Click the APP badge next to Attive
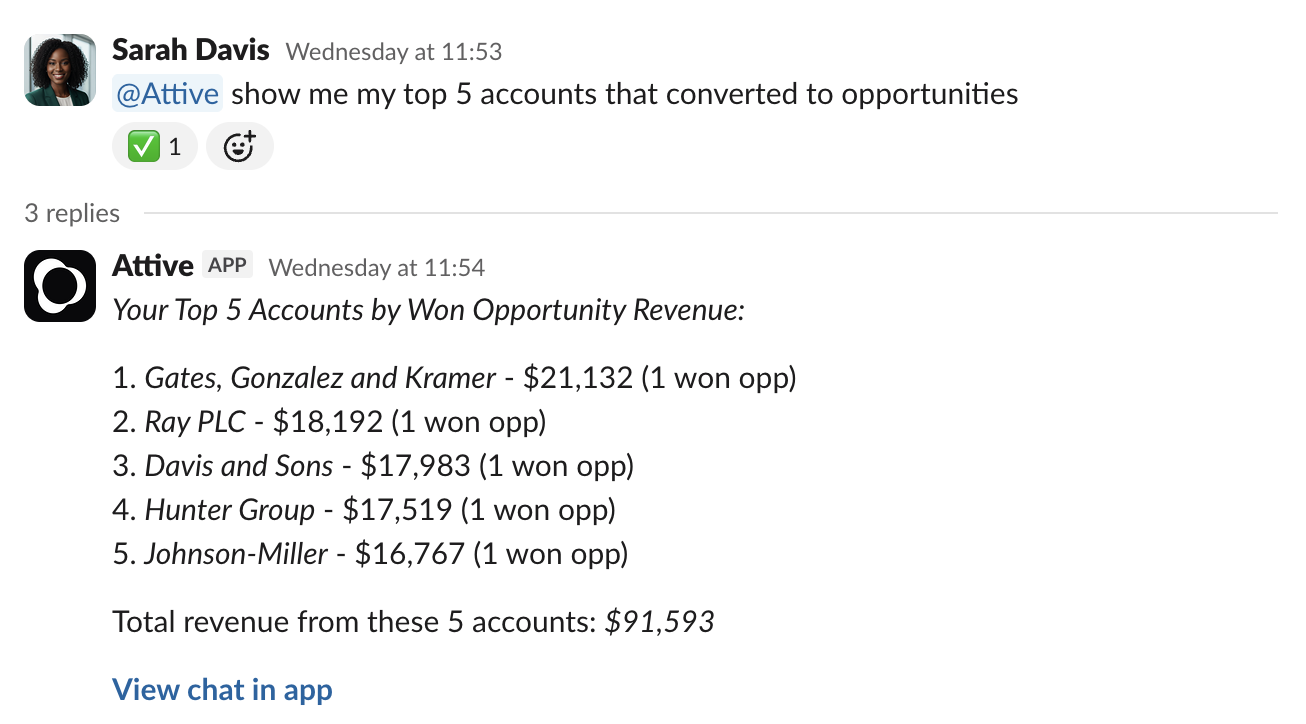This screenshot has width=1306, height=724. coord(228,264)
